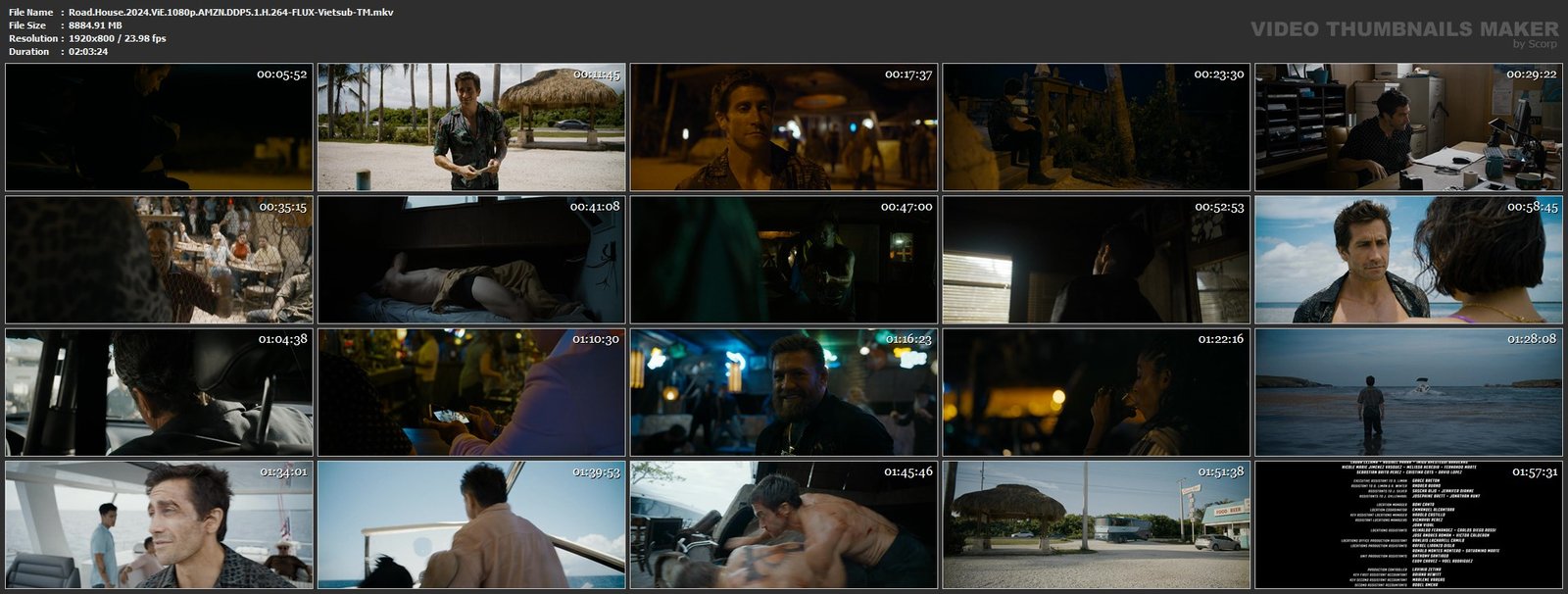
Task: Select the duration value 02:03:24
Action: (88, 51)
